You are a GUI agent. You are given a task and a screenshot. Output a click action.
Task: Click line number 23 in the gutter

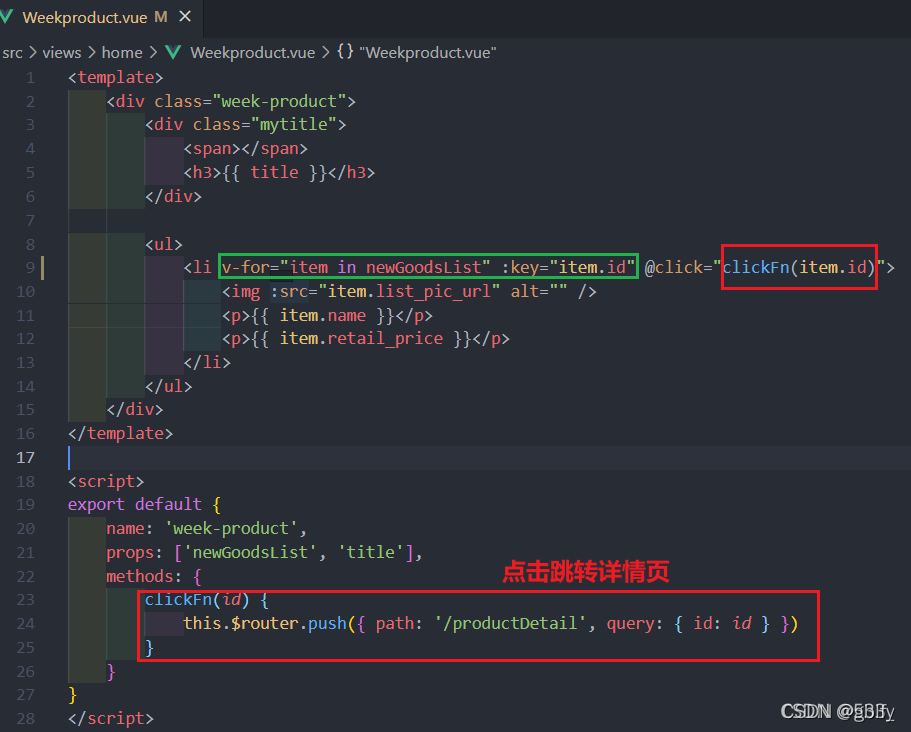(x=25, y=600)
